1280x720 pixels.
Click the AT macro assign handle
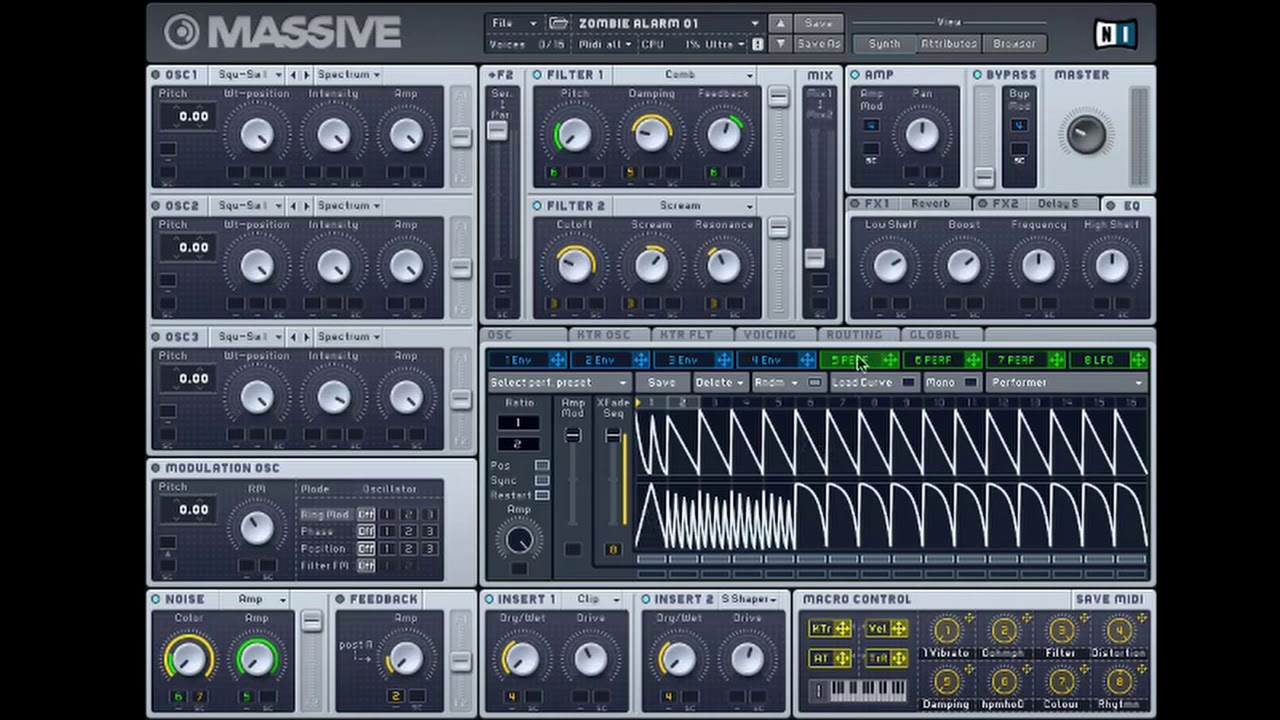point(843,659)
